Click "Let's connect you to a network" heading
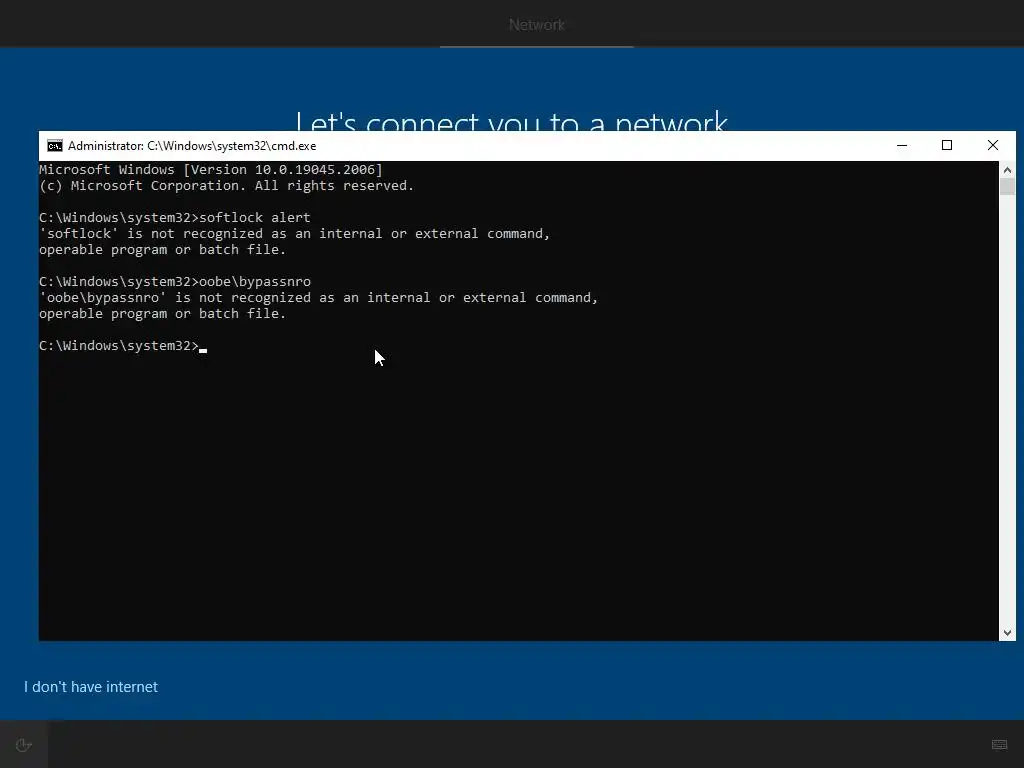 (x=511, y=120)
